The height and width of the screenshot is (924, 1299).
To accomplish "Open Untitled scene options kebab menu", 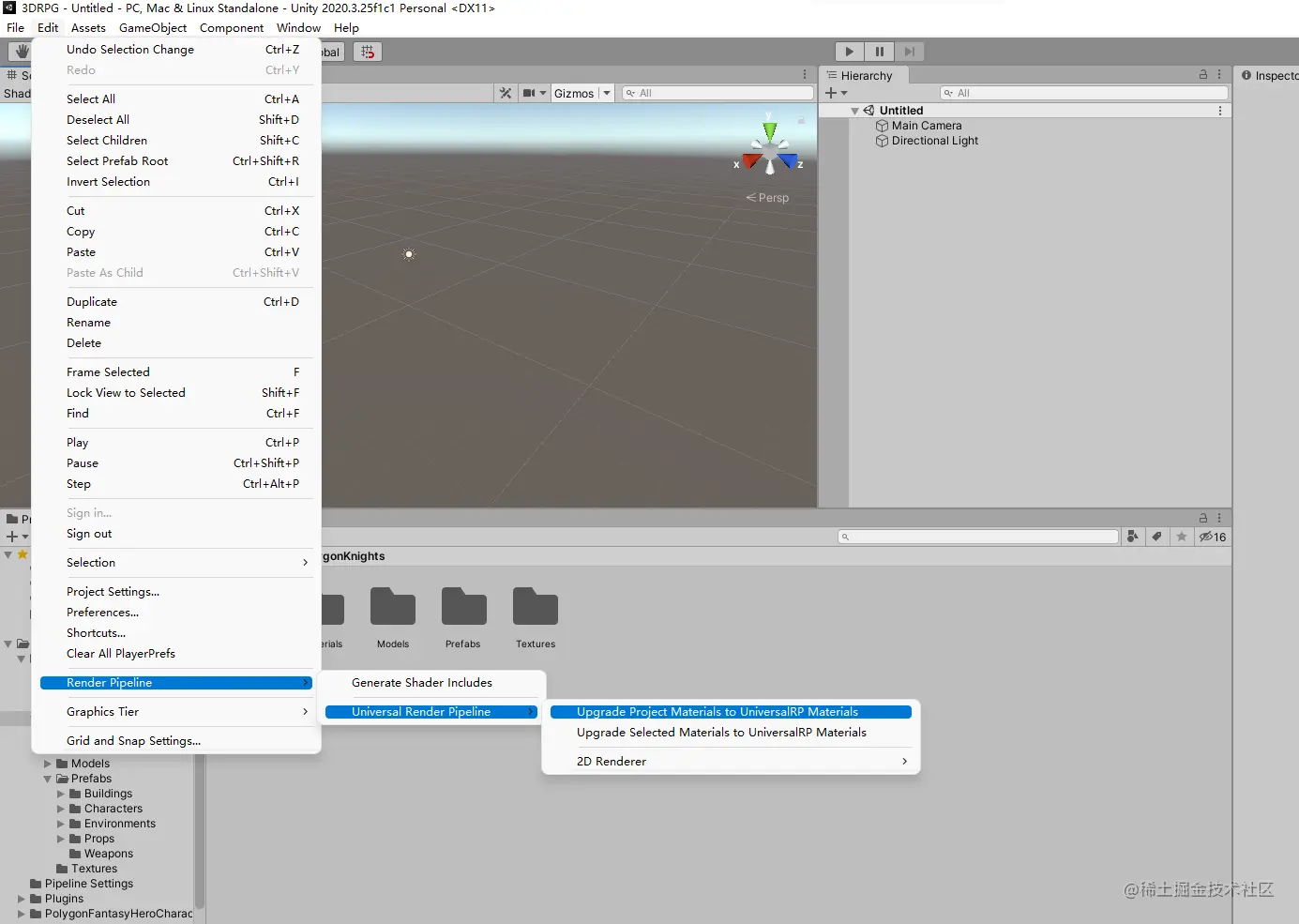I will click(x=1220, y=111).
